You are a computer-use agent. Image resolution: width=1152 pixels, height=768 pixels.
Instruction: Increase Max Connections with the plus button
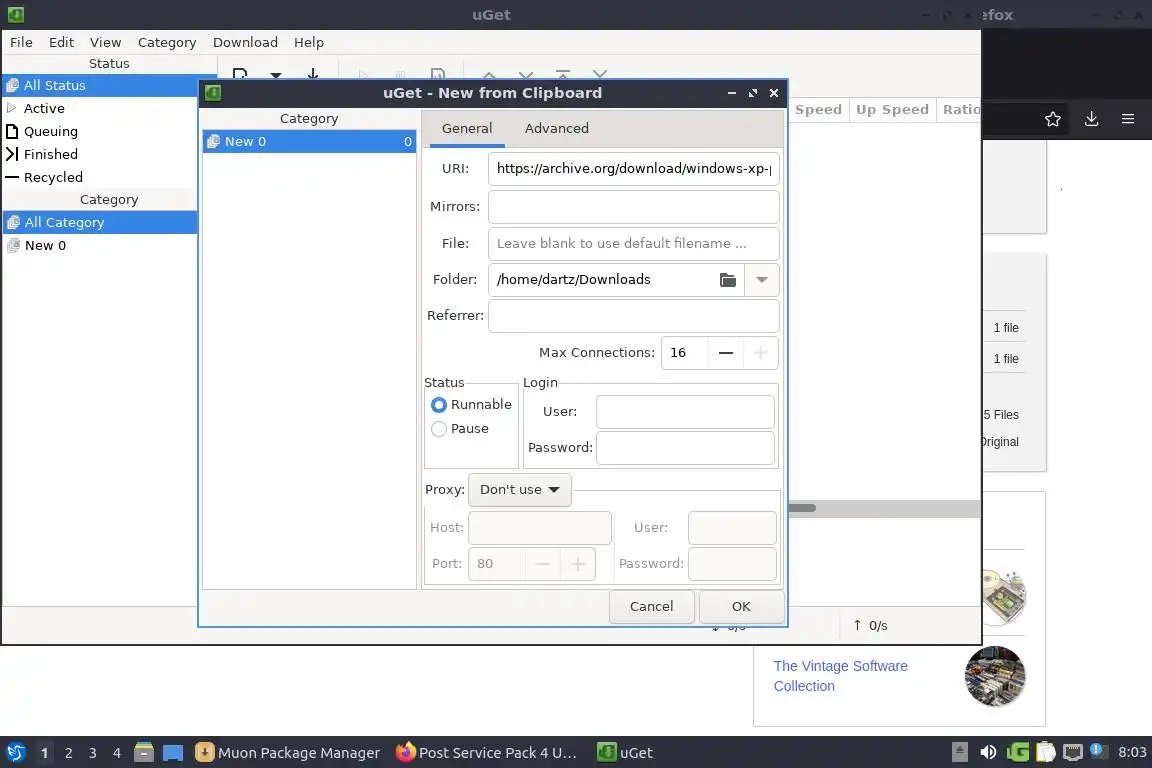coord(760,353)
